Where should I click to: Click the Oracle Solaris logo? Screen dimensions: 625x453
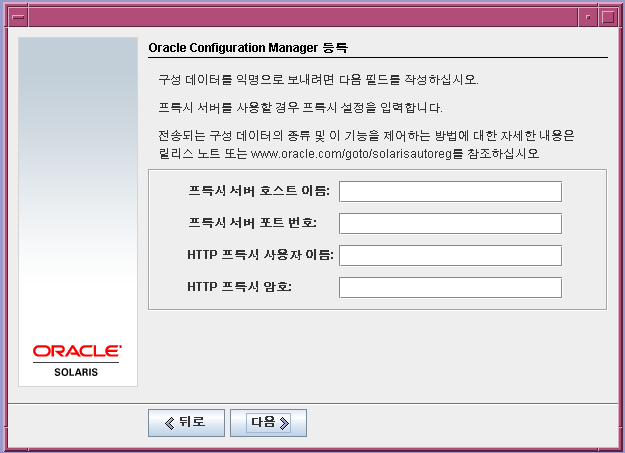77,361
